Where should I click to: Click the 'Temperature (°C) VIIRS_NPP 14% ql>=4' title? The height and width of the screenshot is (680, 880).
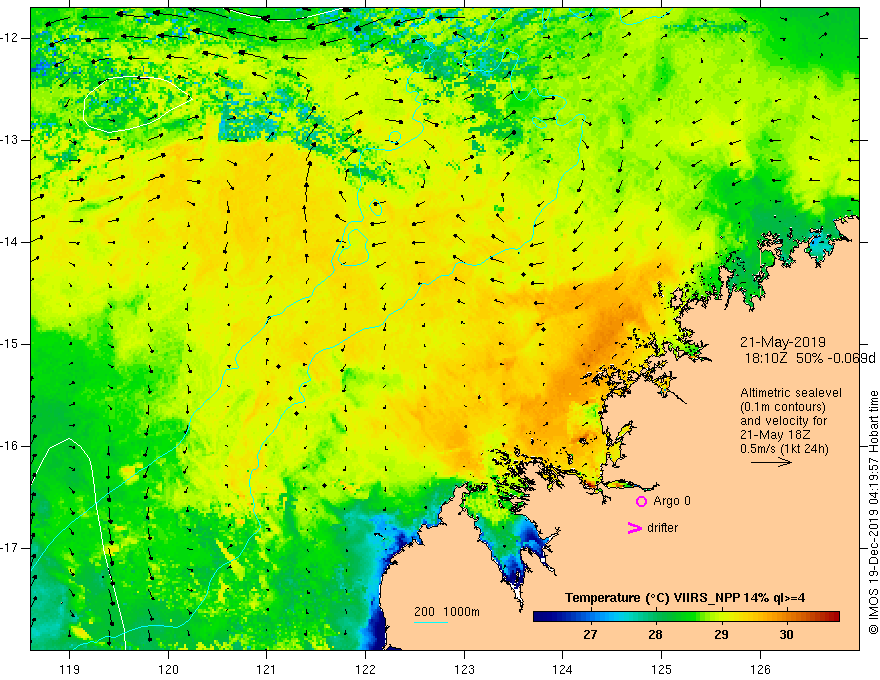click(685, 598)
